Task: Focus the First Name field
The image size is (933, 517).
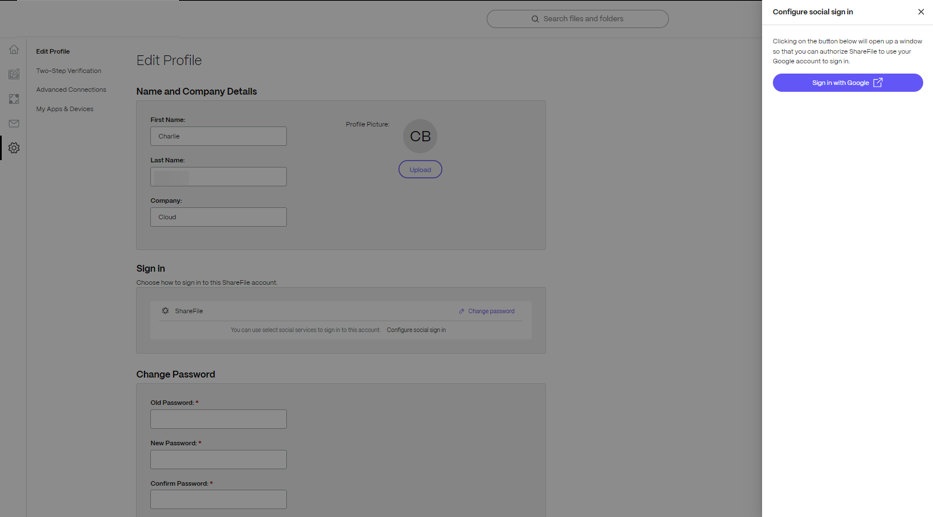Action: click(x=218, y=136)
